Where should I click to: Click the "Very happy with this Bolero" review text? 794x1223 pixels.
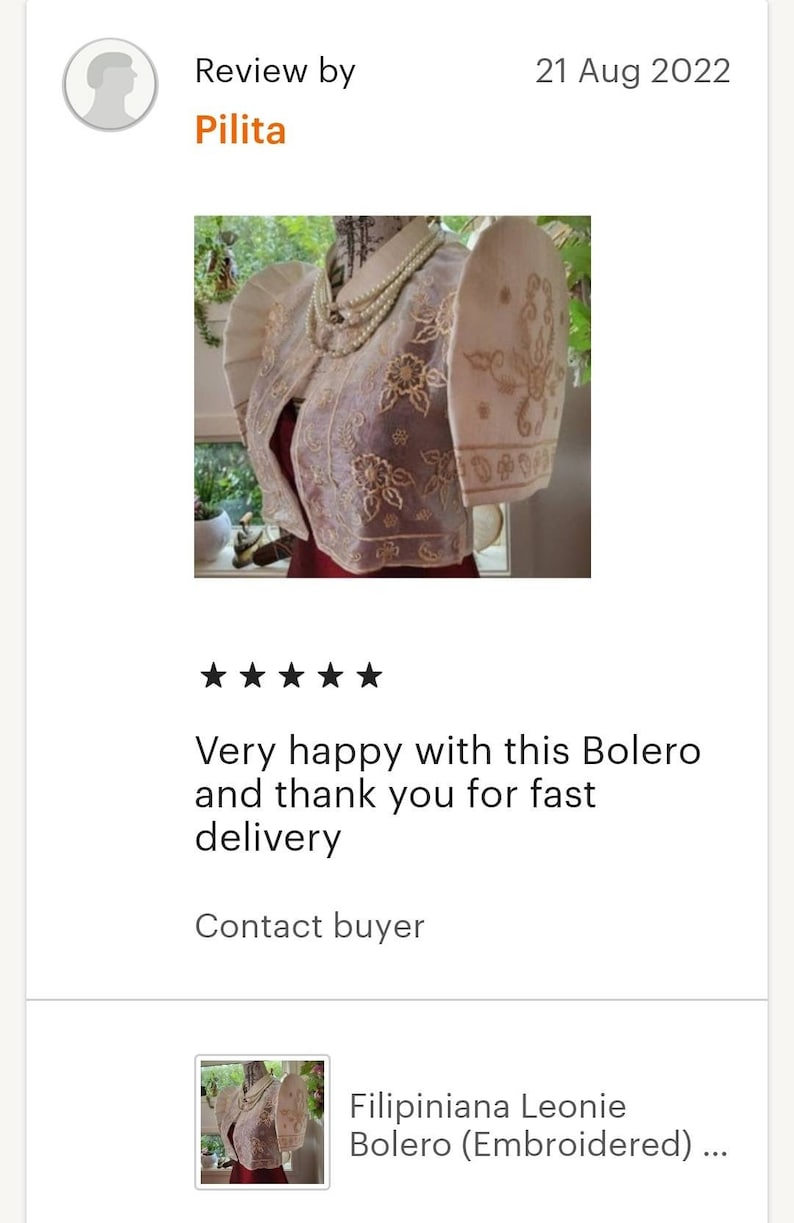[447, 750]
